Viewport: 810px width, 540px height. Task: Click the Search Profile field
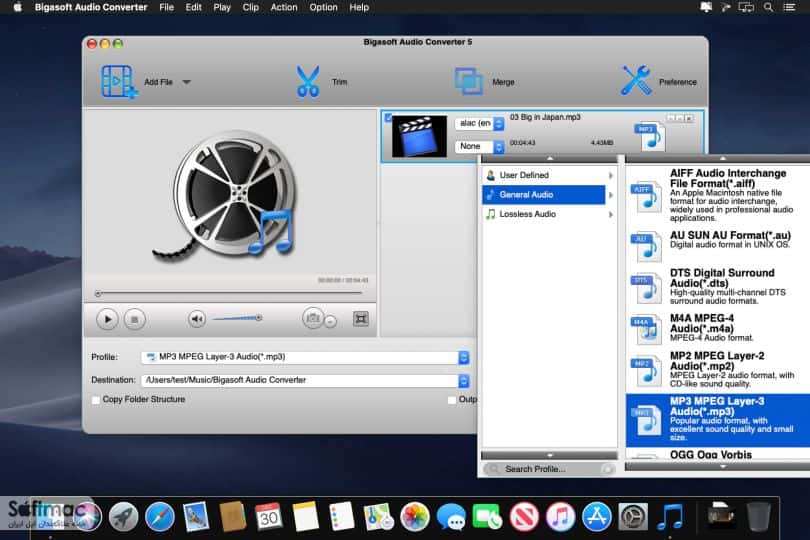click(549, 469)
